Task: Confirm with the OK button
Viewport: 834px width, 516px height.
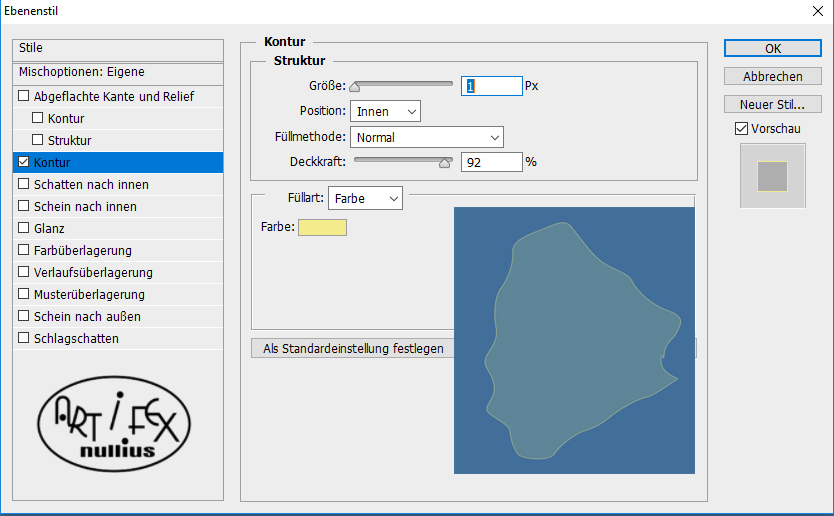Action: [772, 48]
